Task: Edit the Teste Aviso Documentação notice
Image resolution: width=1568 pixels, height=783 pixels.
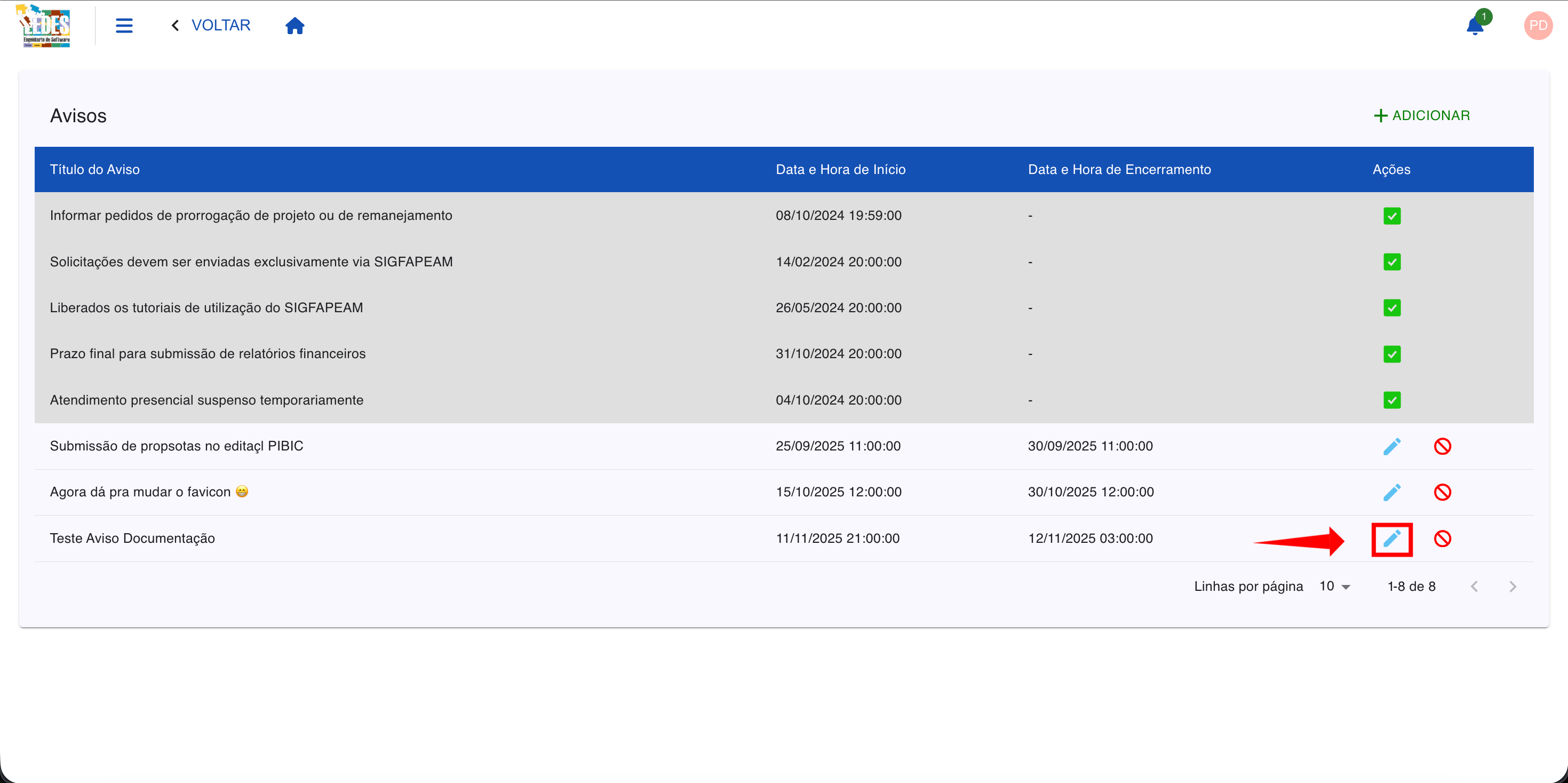Action: [1391, 539]
